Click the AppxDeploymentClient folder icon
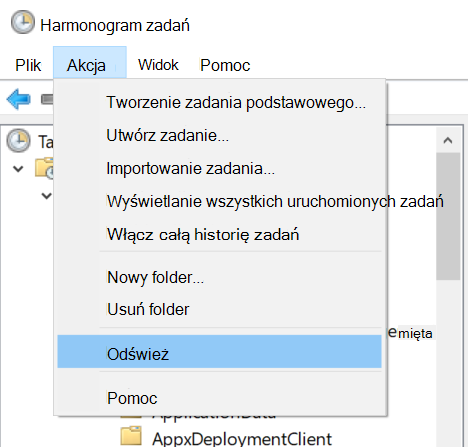 [x=131, y=435]
